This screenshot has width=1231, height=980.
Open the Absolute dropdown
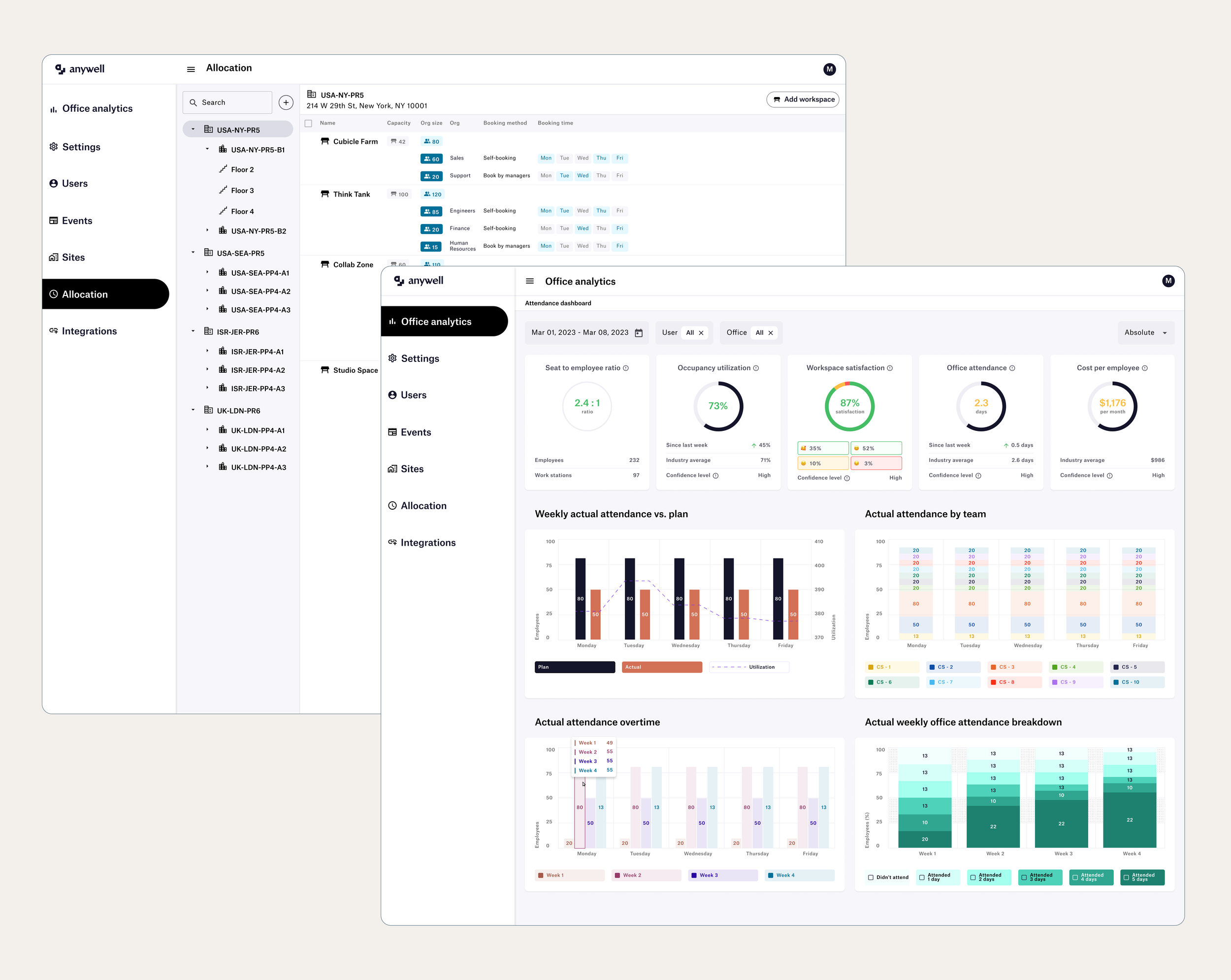click(x=1145, y=333)
